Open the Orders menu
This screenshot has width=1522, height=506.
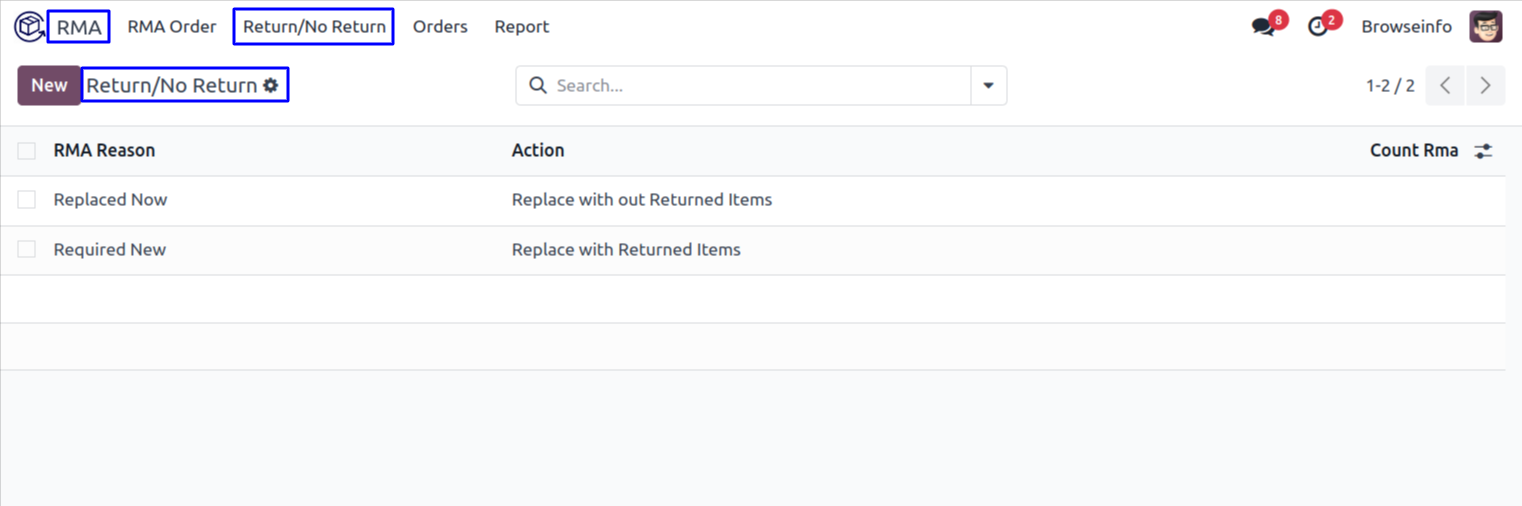(440, 27)
